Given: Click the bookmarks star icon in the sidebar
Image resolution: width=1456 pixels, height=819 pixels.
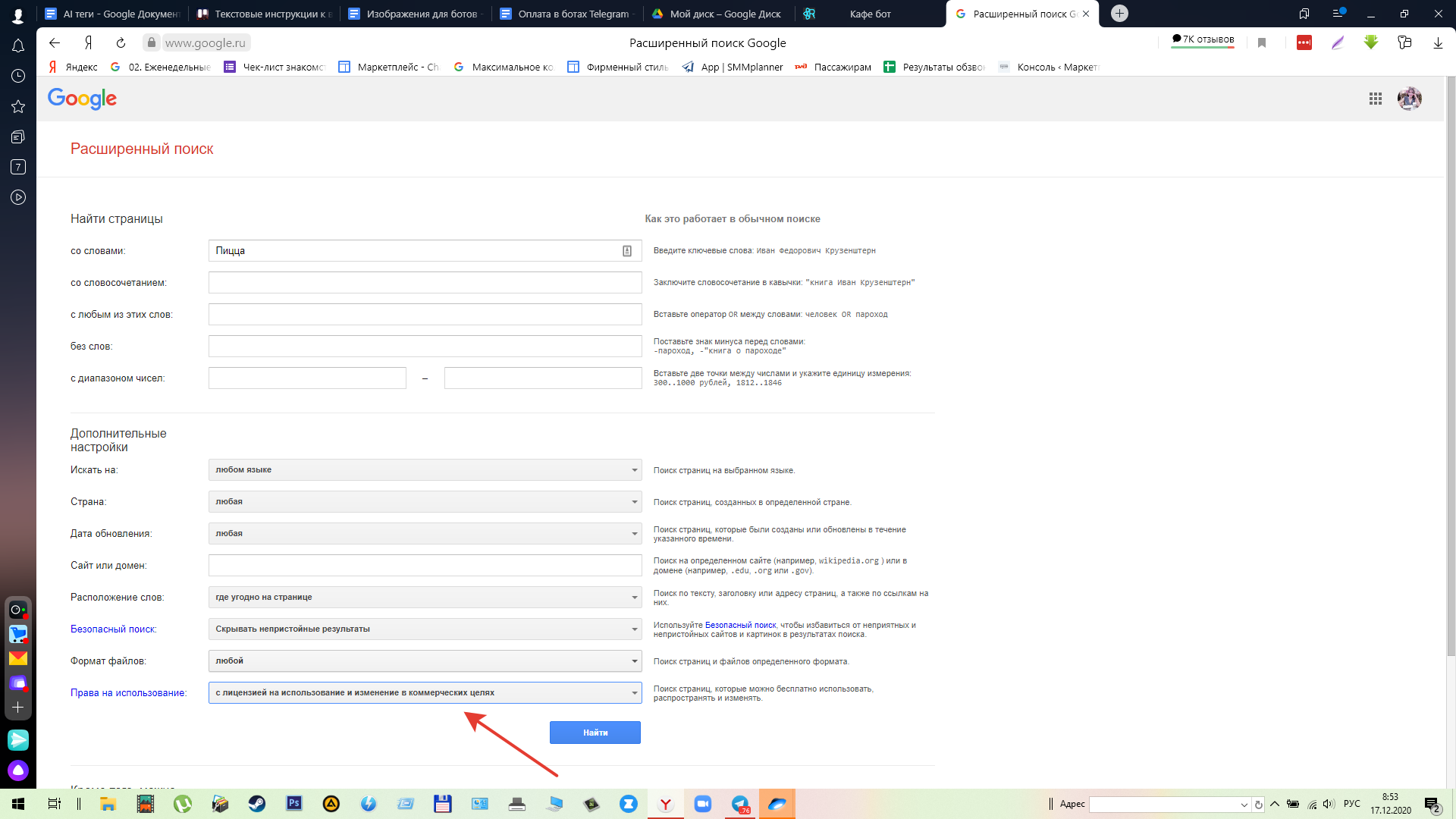Looking at the screenshot, I should (x=18, y=107).
